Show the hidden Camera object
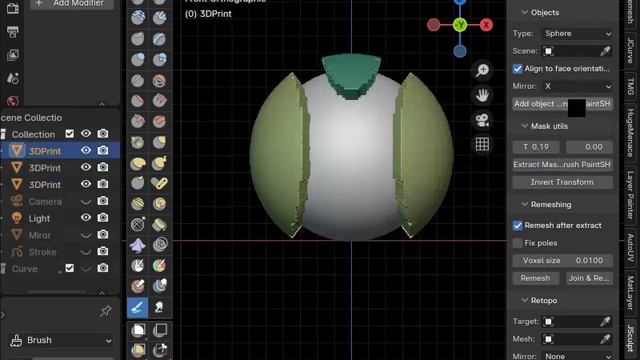The image size is (640, 360). click(86, 202)
